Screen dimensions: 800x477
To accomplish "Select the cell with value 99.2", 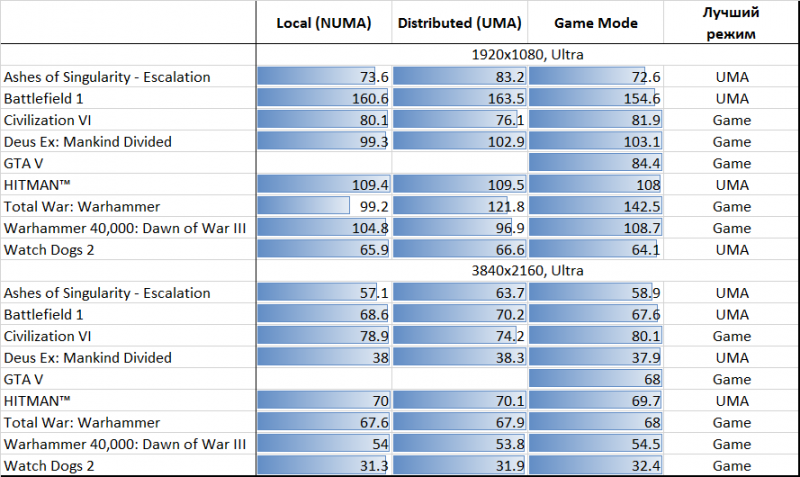I will click(324, 206).
